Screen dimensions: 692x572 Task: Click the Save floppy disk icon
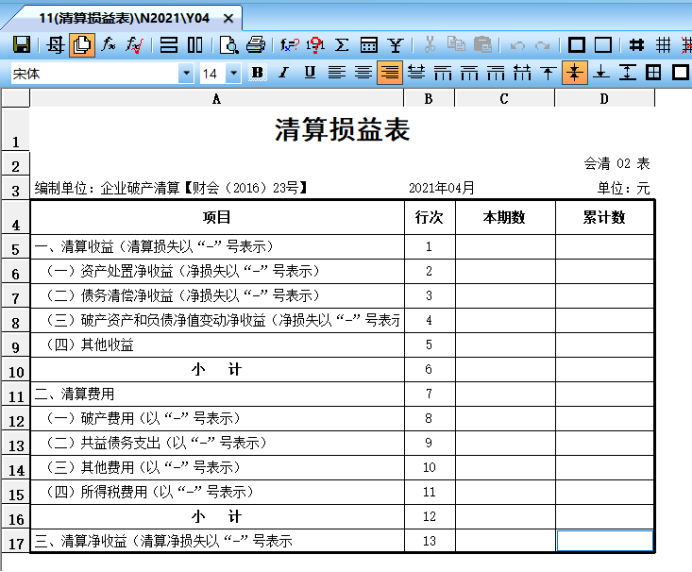(x=21, y=45)
